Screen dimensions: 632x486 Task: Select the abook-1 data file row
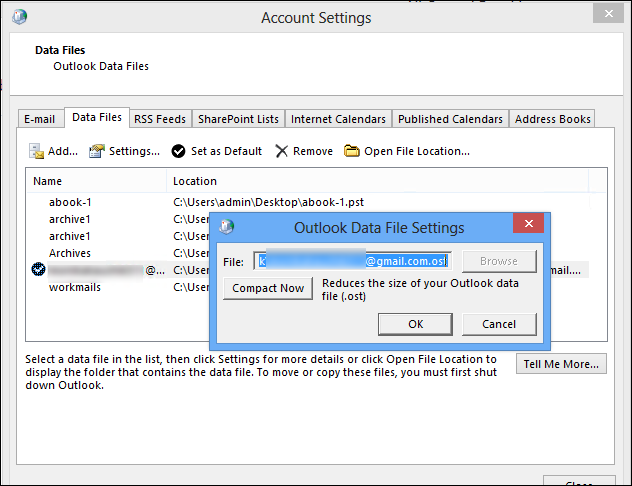pos(308,202)
